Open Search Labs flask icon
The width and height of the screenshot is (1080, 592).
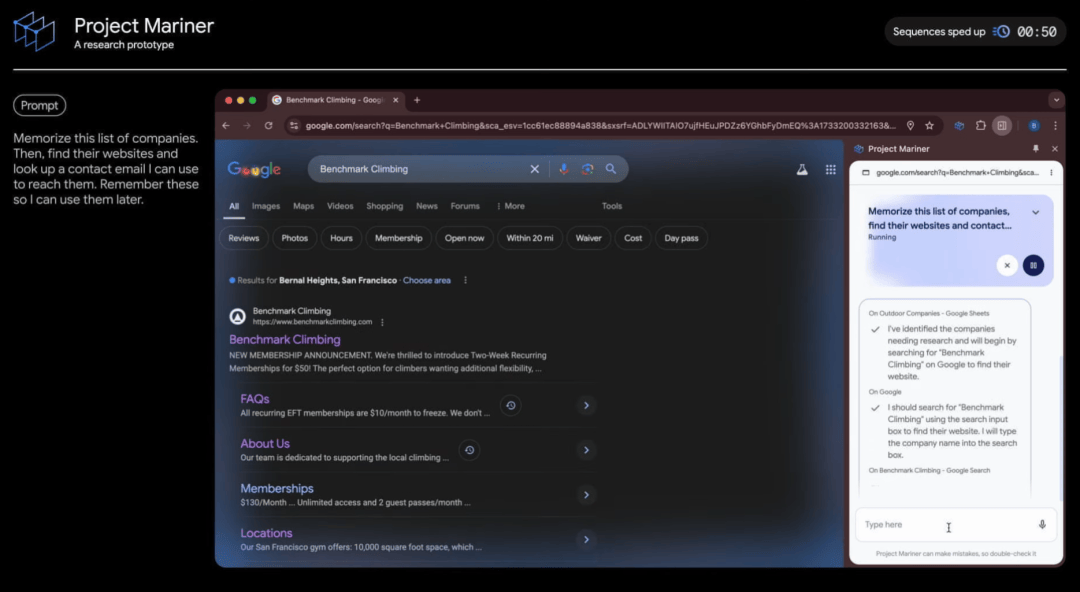(x=802, y=170)
